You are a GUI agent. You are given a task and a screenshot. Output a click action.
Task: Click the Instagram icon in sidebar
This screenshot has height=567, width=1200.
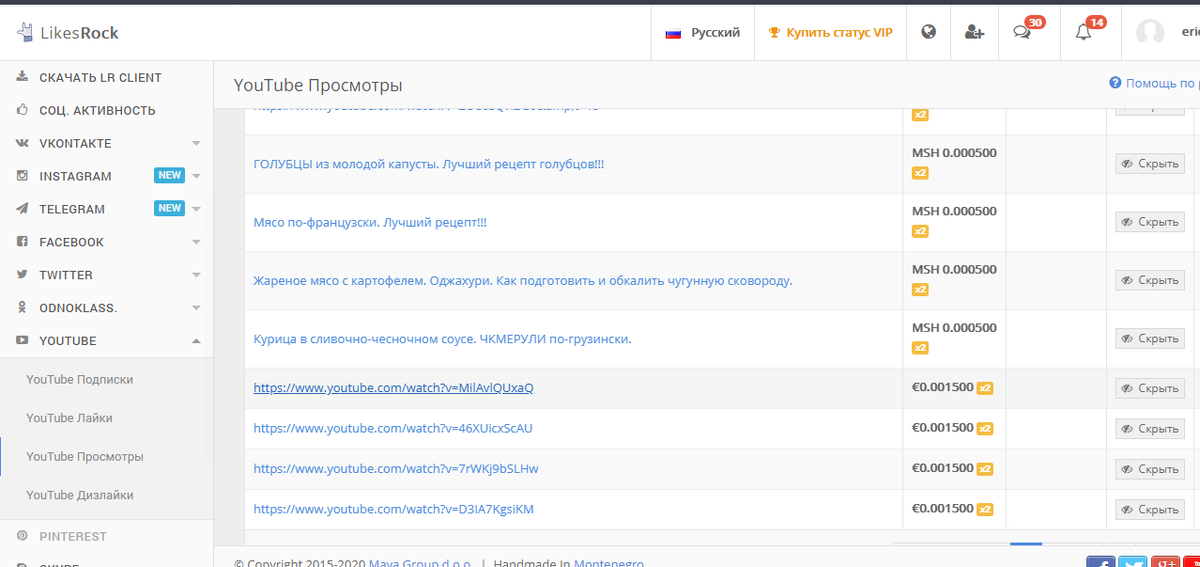coord(22,176)
